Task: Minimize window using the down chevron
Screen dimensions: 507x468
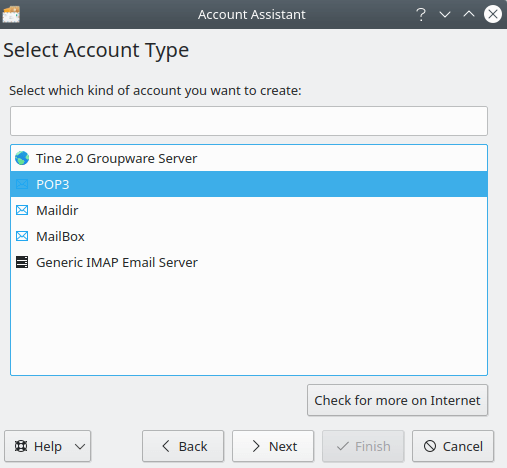Action: pos(445,14)
